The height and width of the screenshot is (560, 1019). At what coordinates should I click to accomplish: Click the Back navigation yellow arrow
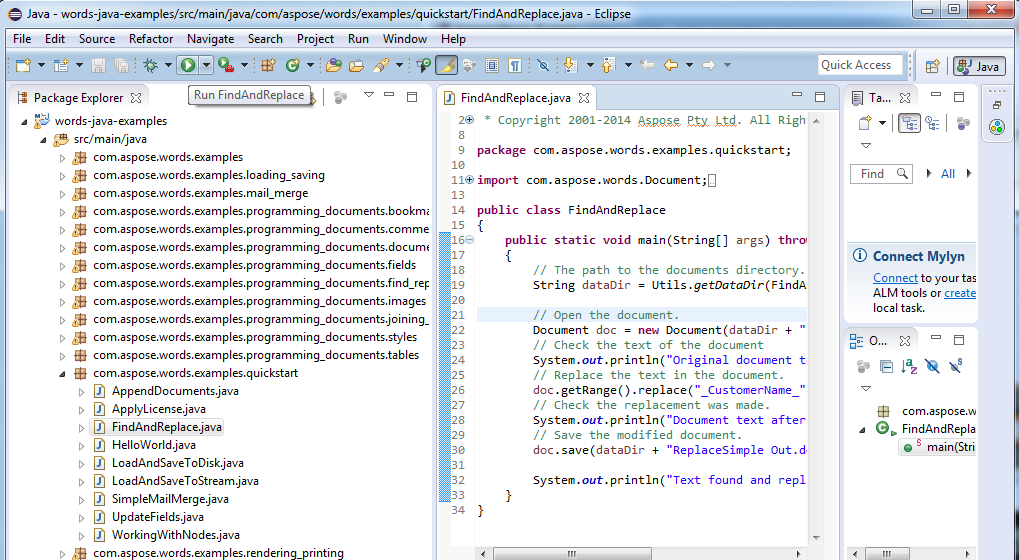671,65
